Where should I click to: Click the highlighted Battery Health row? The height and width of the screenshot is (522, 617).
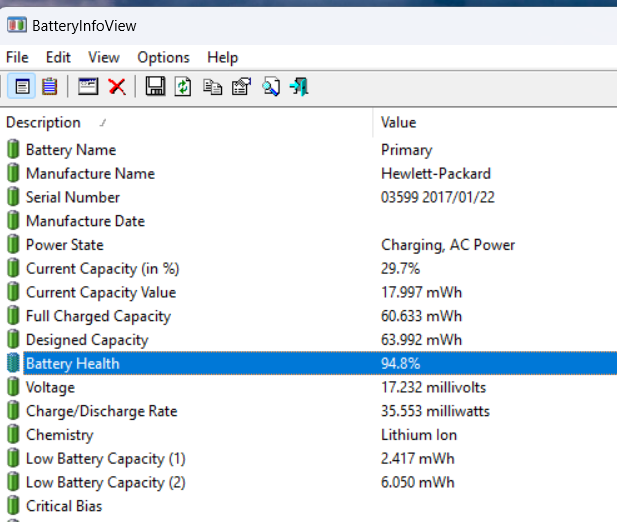point(308,363)
